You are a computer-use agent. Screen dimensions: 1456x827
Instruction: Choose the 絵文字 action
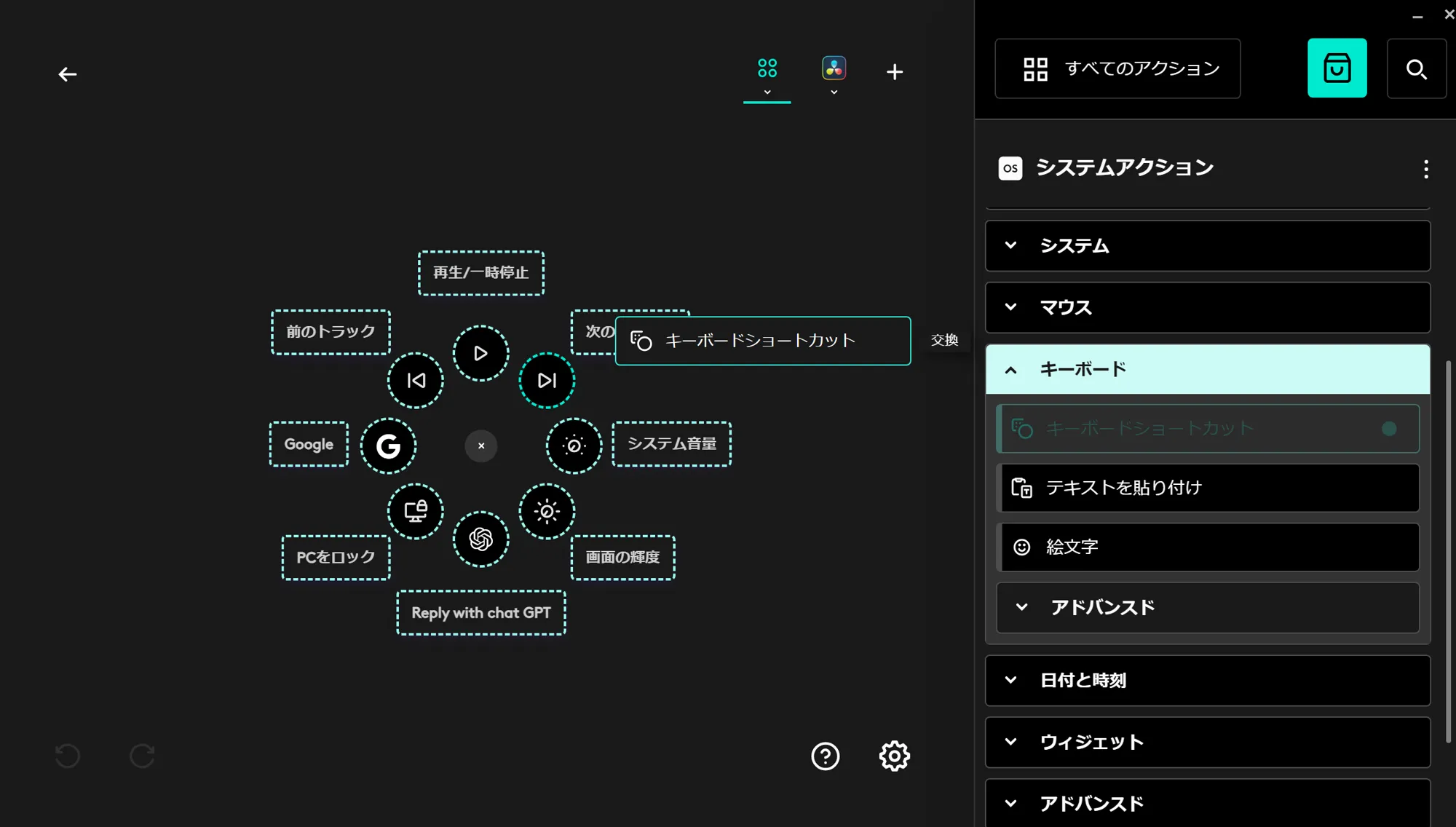tap(1207, 547)
